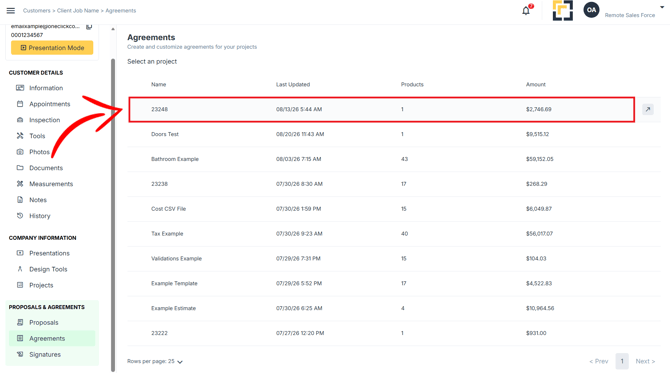
Task: Go to Next page
Action: pos(645,361)
